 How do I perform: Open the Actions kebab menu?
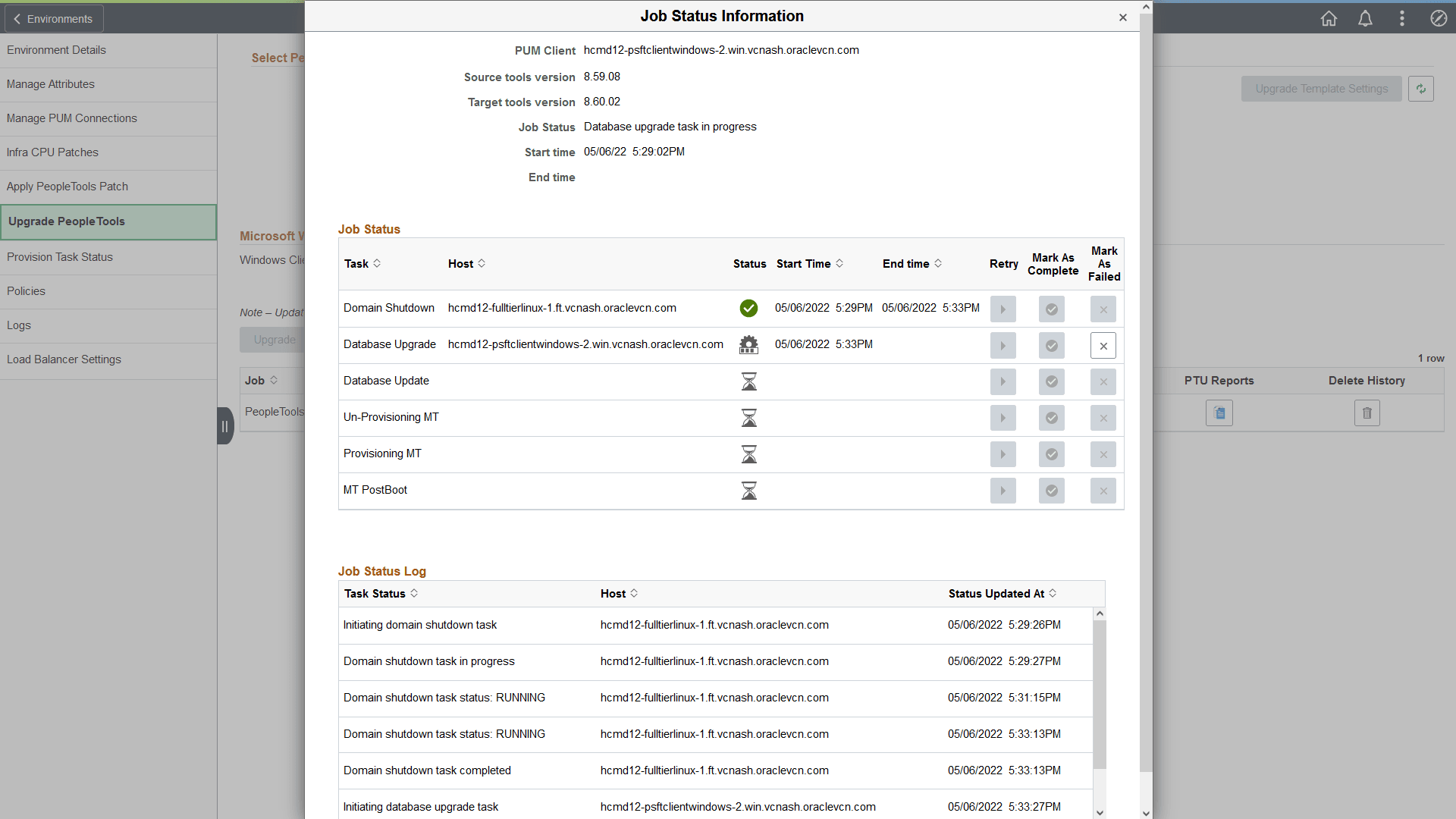point(1402,18)
